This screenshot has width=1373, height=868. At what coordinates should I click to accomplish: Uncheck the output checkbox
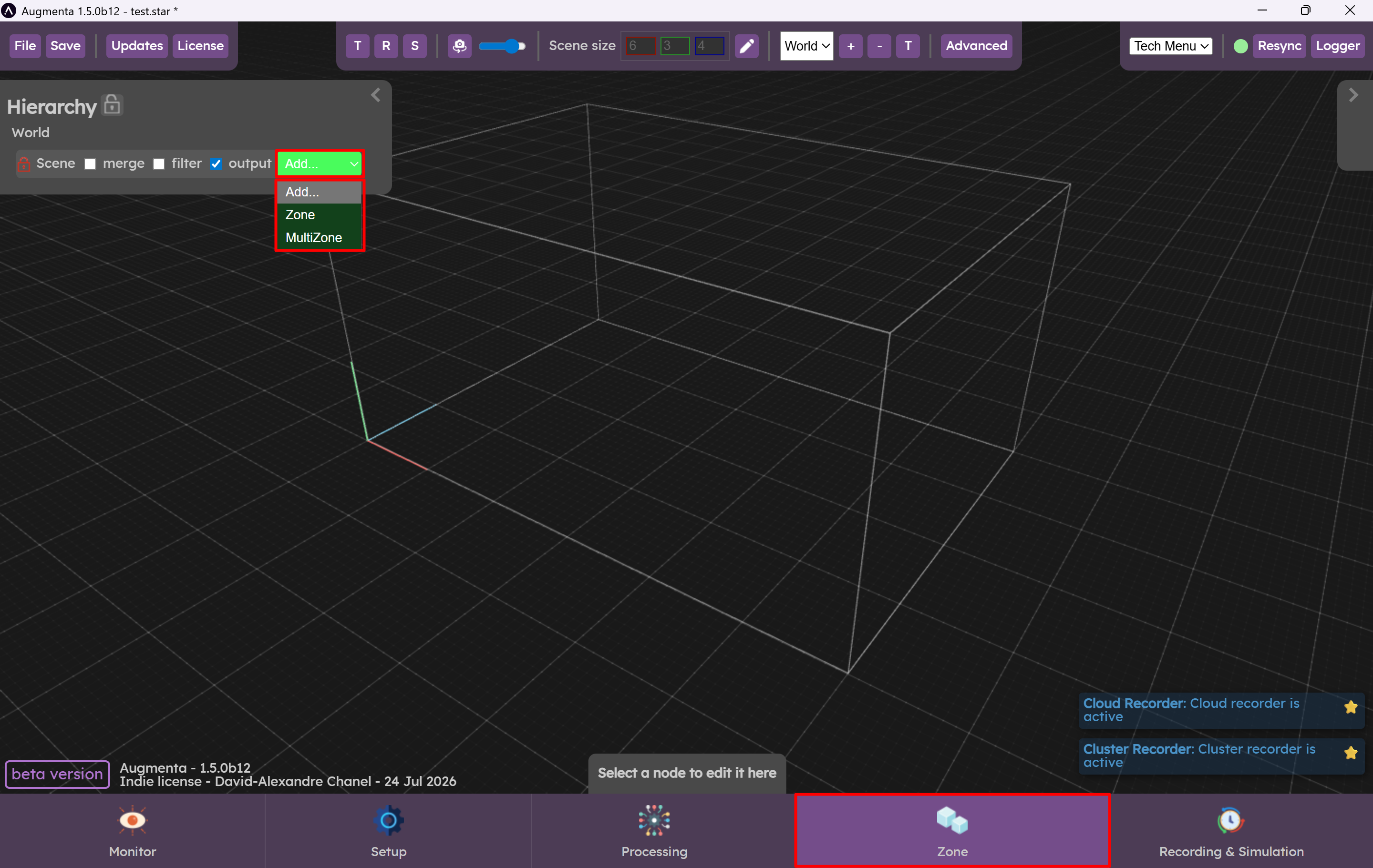click(x=216, y=164)
